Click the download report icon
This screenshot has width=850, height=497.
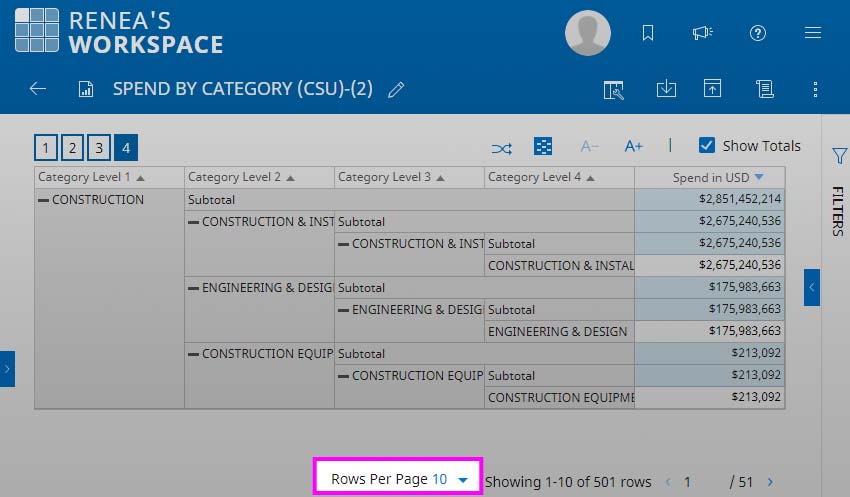coord(666,88)
